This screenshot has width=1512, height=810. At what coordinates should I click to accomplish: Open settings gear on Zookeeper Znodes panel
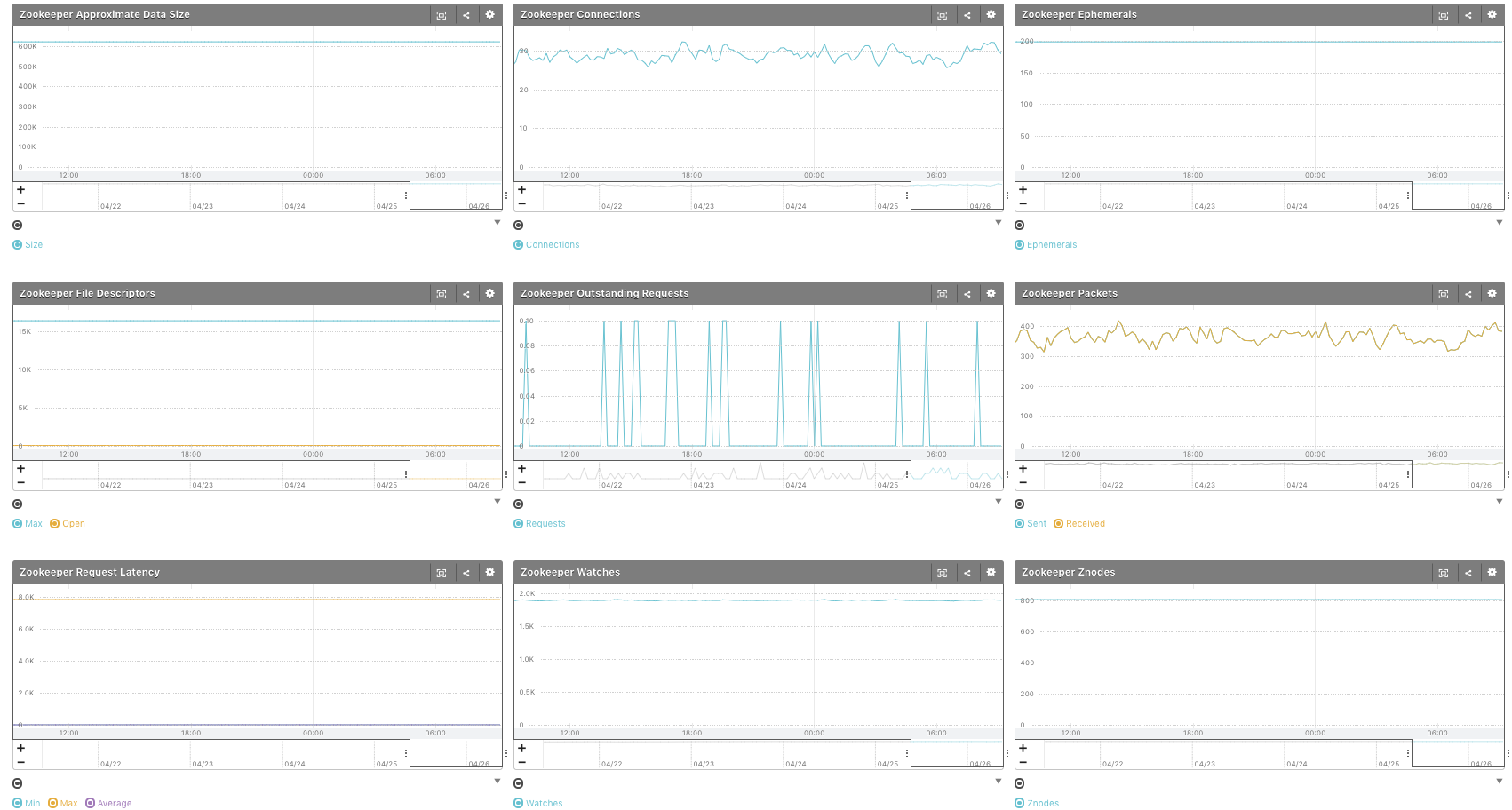(1492, 572)
